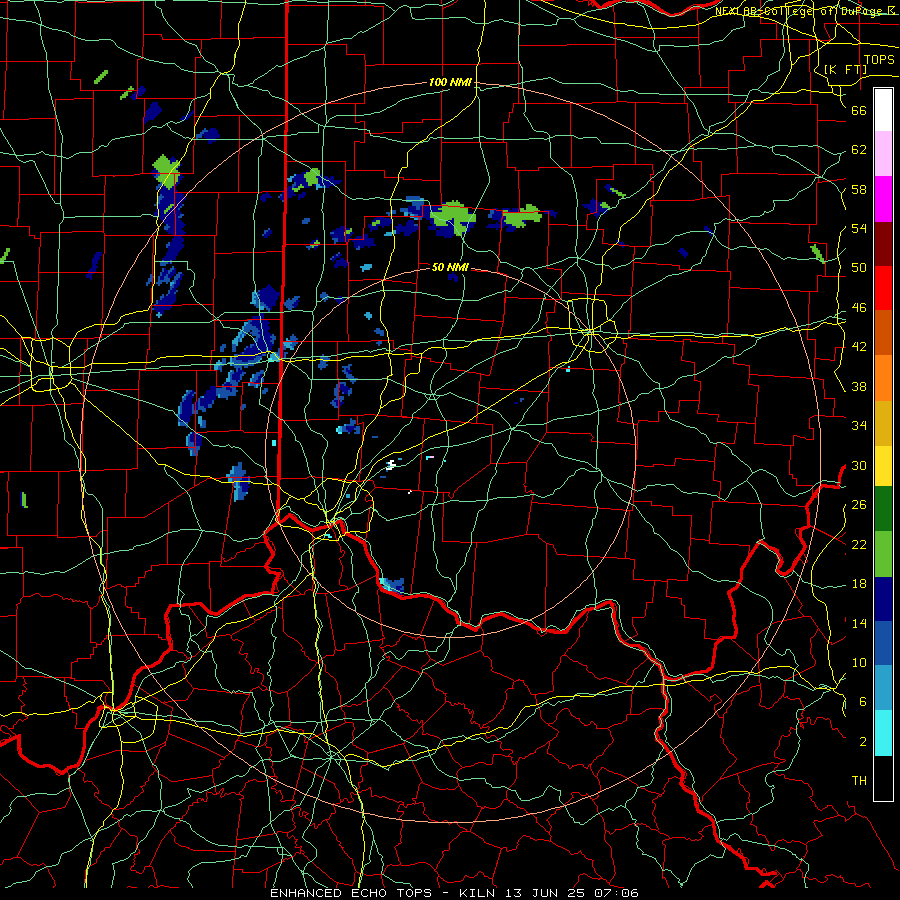Click the black TH band in legend

tap(883, 778)
